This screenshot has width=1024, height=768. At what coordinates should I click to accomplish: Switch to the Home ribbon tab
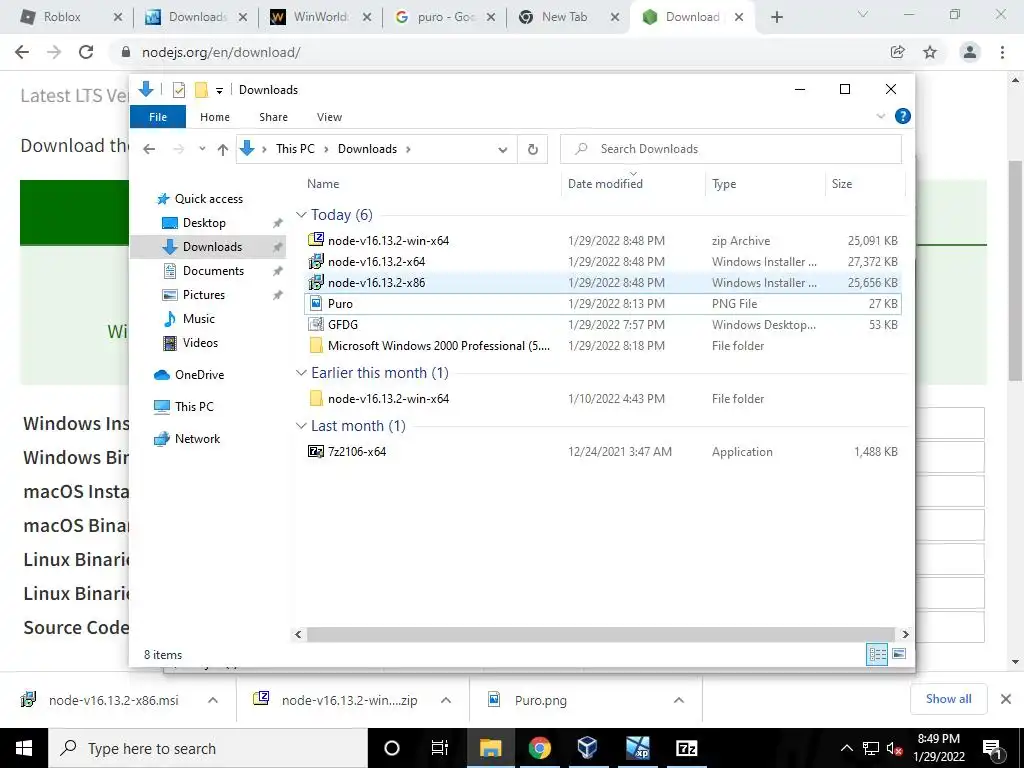coord(215,117)
